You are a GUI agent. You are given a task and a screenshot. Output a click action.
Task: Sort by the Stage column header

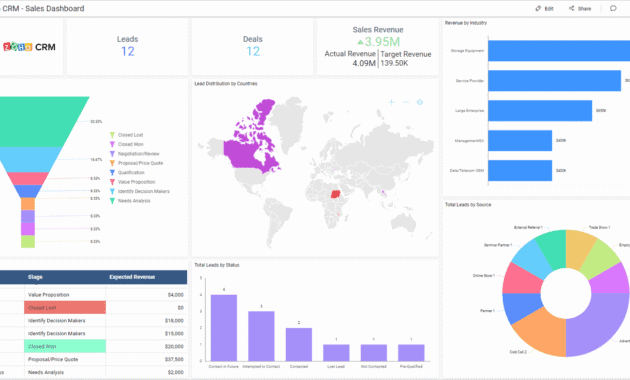point(35,277)
